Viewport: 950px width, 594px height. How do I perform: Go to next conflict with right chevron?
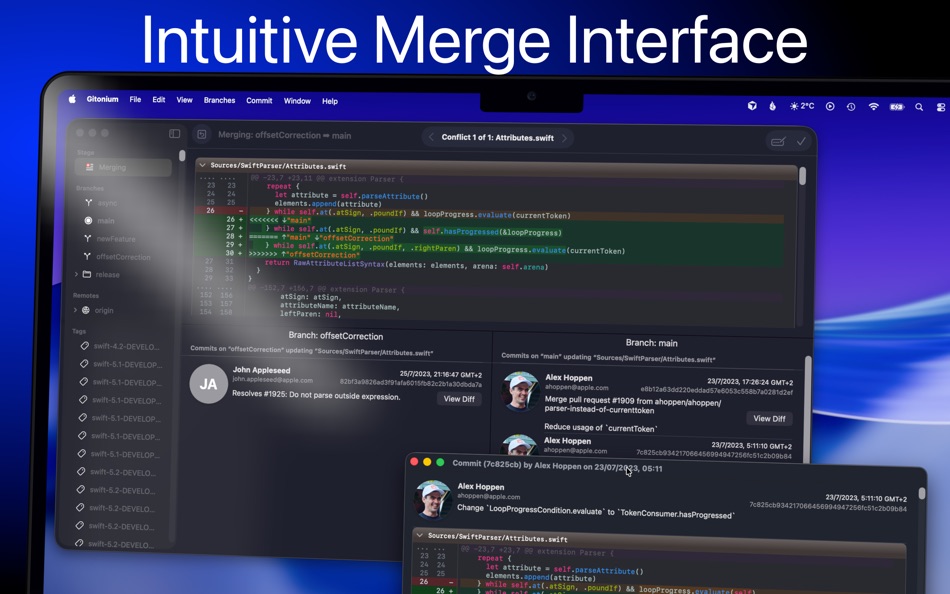coord(564,138)
